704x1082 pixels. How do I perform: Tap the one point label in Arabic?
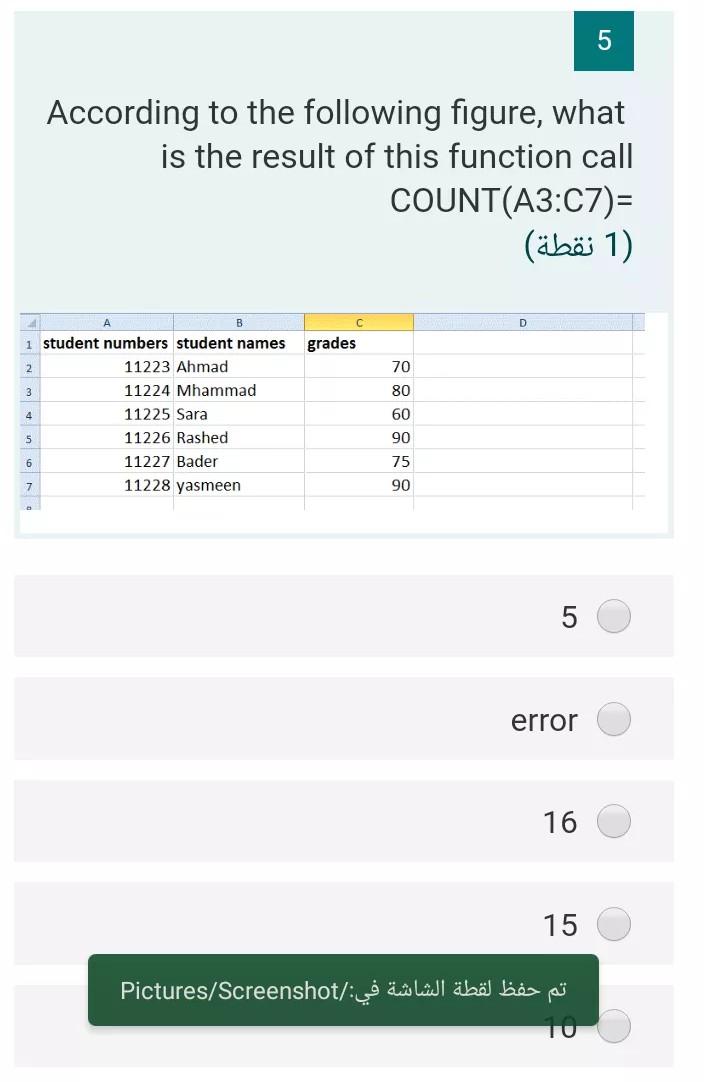pos(578,245)
